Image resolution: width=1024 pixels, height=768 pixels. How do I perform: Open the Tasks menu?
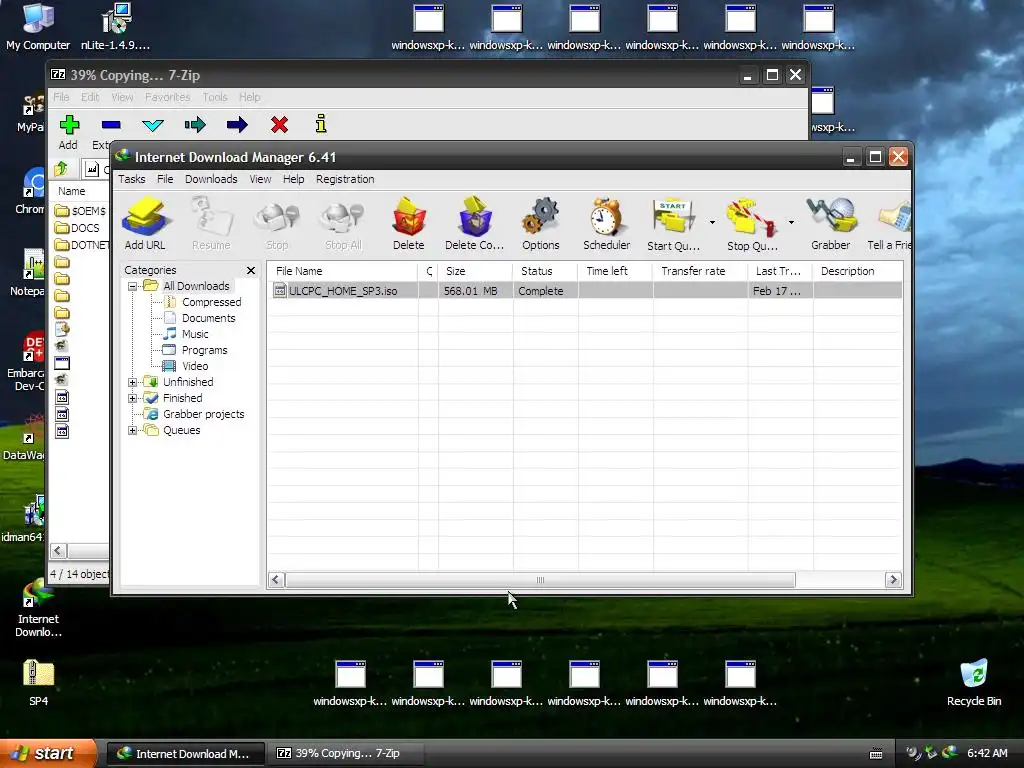(132, 179)
